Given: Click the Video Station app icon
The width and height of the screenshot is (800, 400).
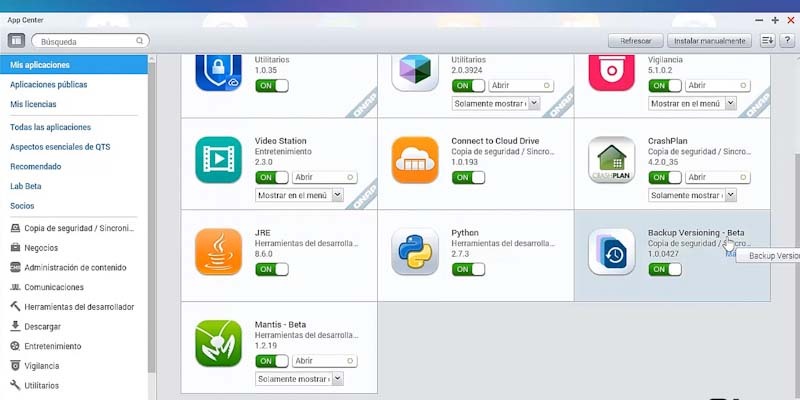Looking at the screenshot, I should pos(218,160).
